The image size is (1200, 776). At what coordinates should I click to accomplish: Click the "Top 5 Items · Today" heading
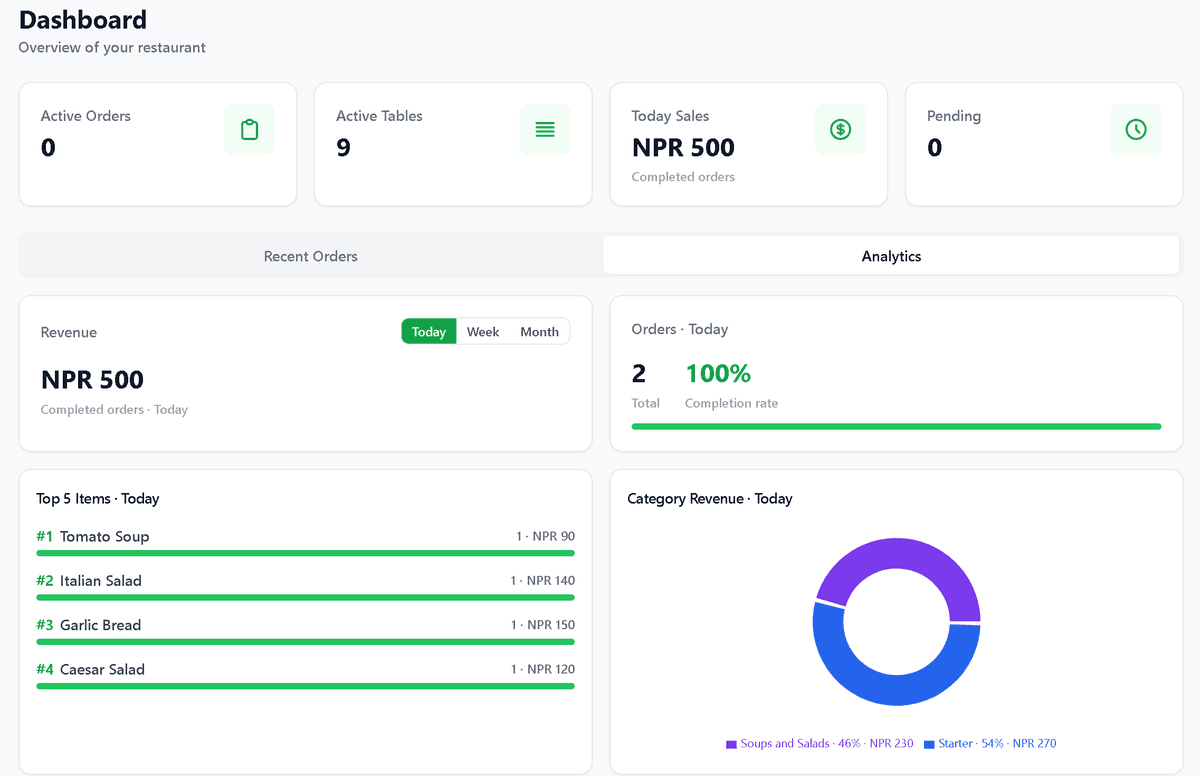98,498
